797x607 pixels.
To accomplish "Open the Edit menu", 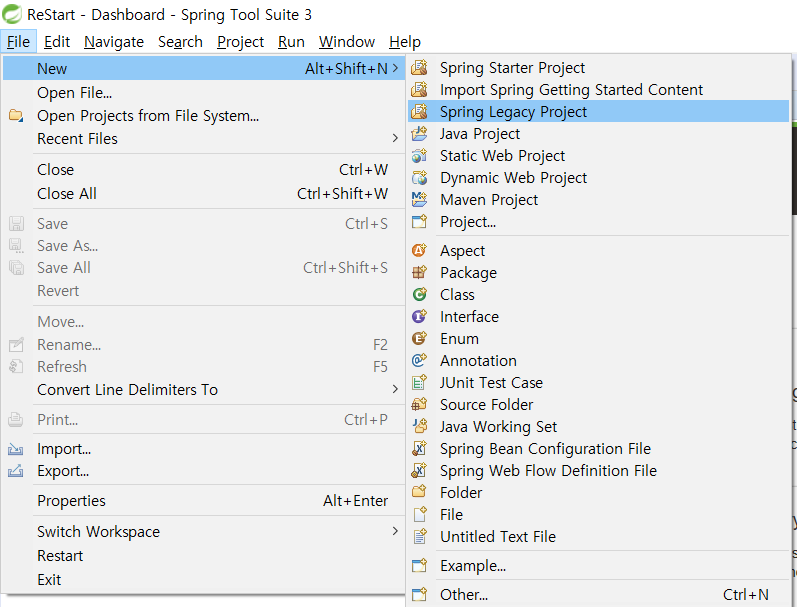I will coord(56,42).
